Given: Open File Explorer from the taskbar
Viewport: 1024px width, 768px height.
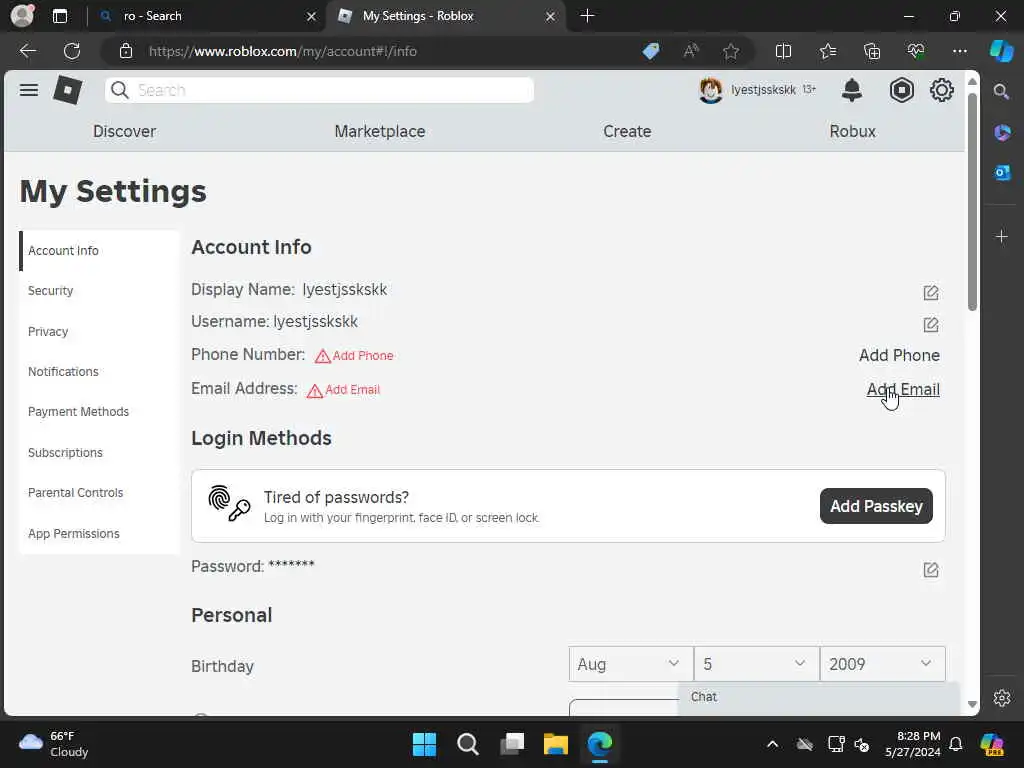Looking at the screenshot, I should [556, 744].
